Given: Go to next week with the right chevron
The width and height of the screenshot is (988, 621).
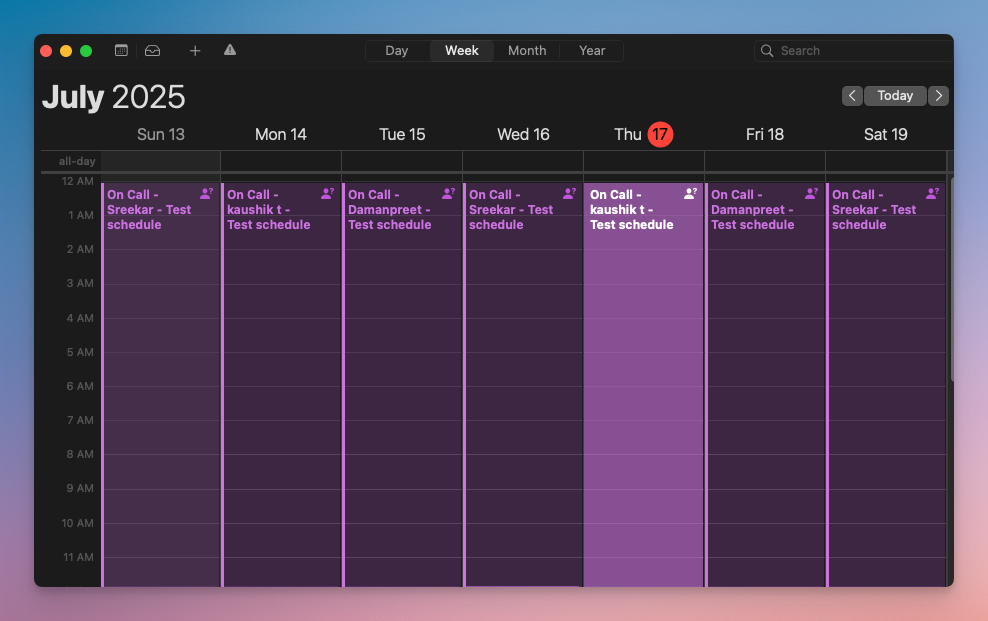Looking at the screenshot, I should [938, 95].
